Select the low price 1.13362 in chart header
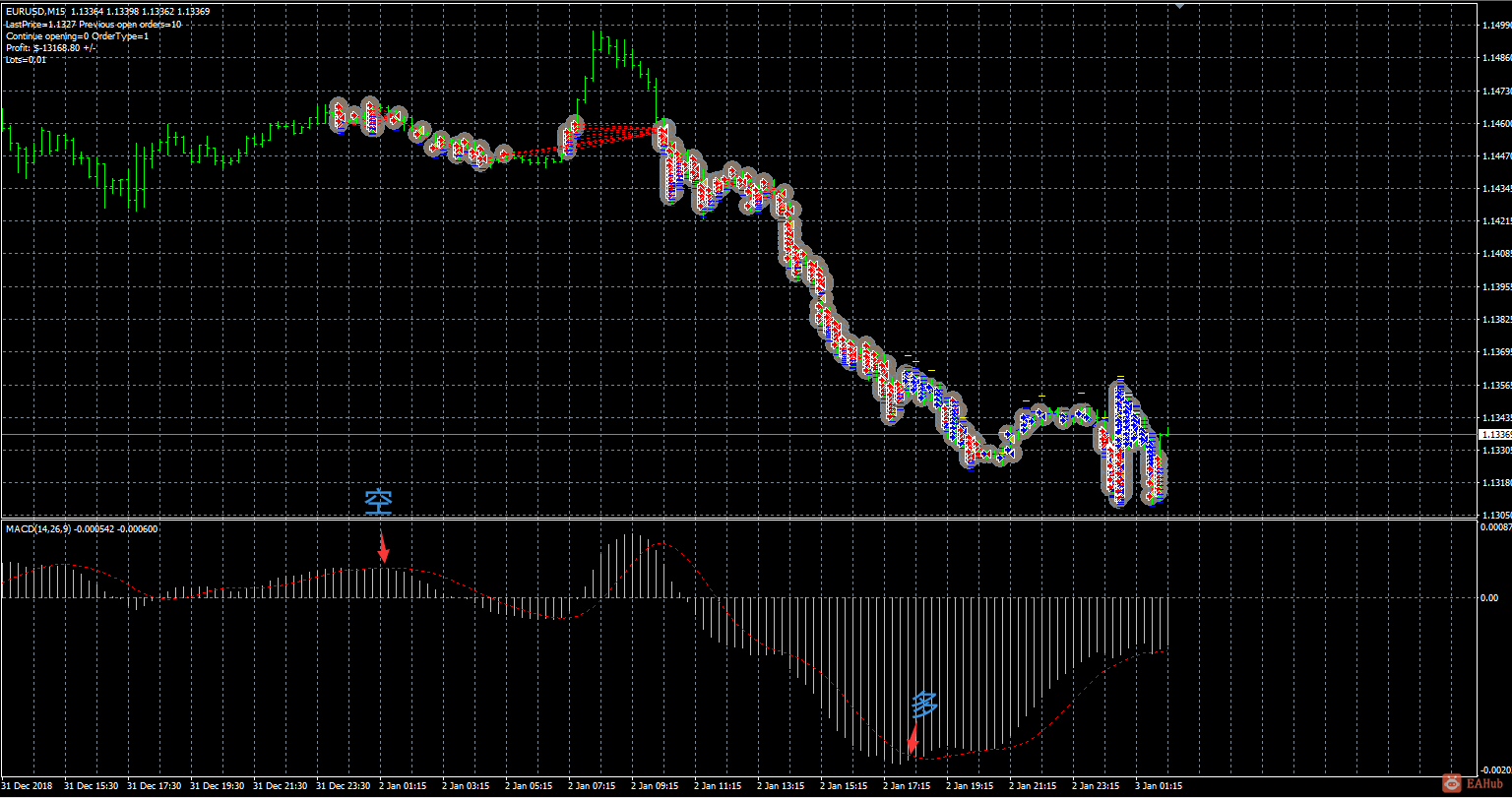The height and width of the screenshot is (798, 1512). [x=160, y=12]
